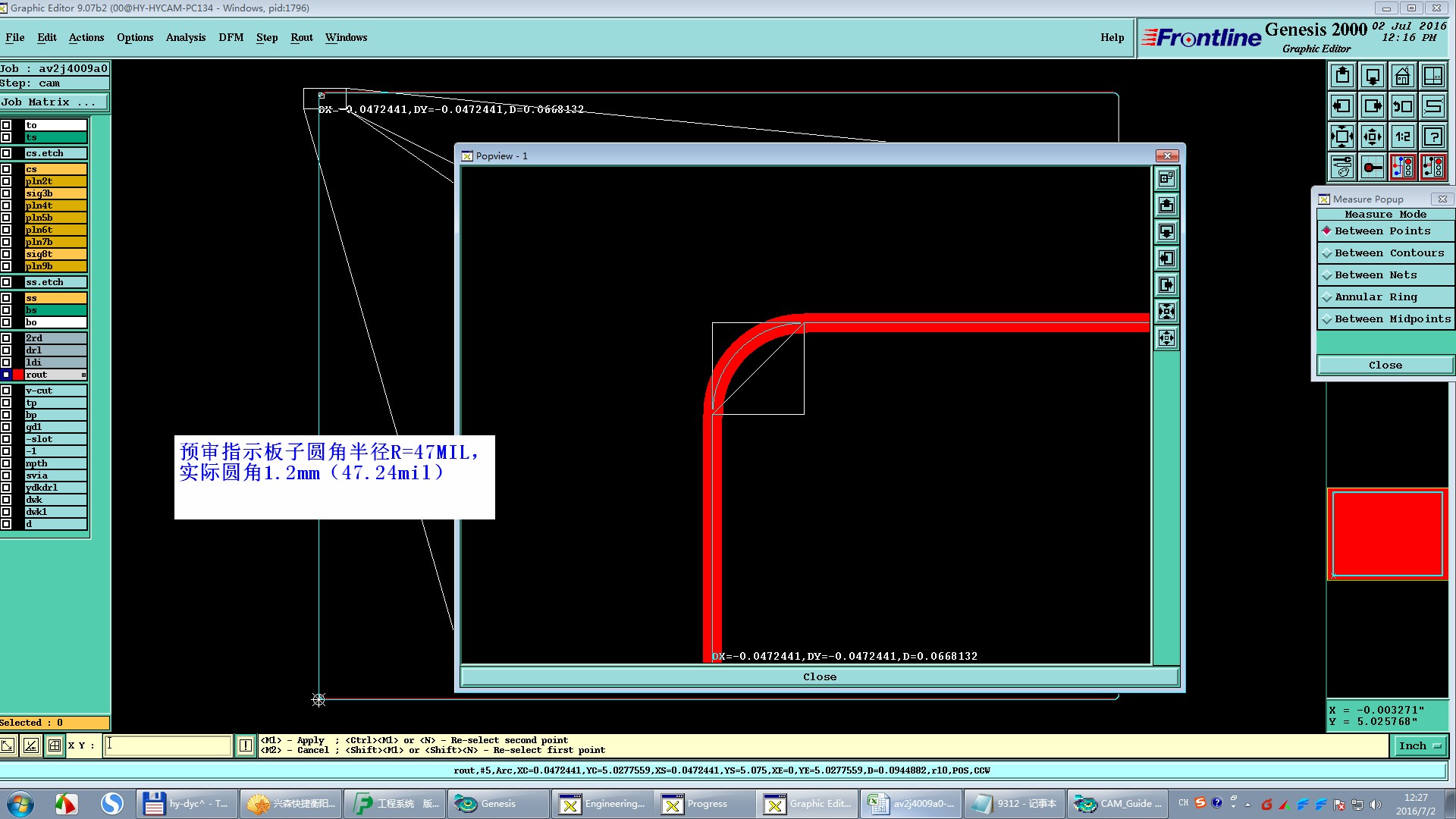Toggle checkbox for the 'to' layer
The height and width of the screenshot is (819, 1456).
coord(6,125)
